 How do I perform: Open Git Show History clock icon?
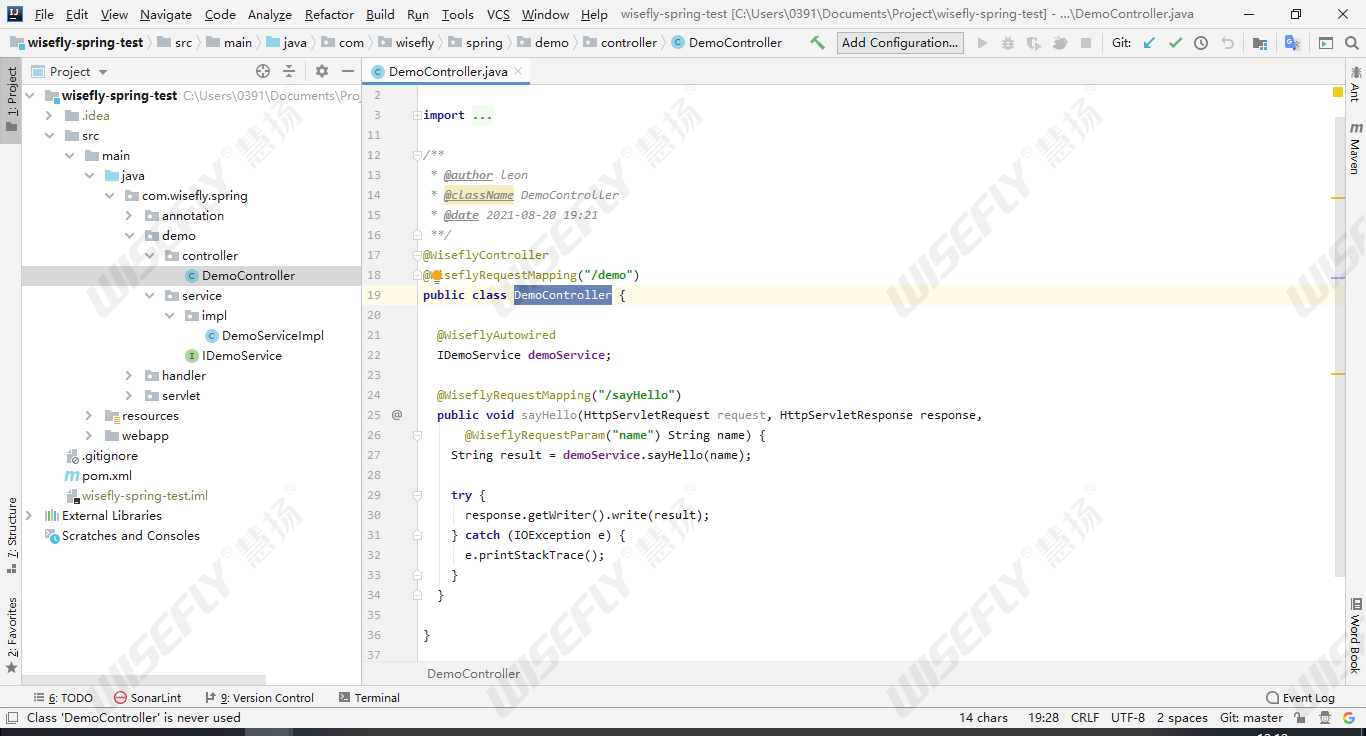click(x=1201, y=43)
